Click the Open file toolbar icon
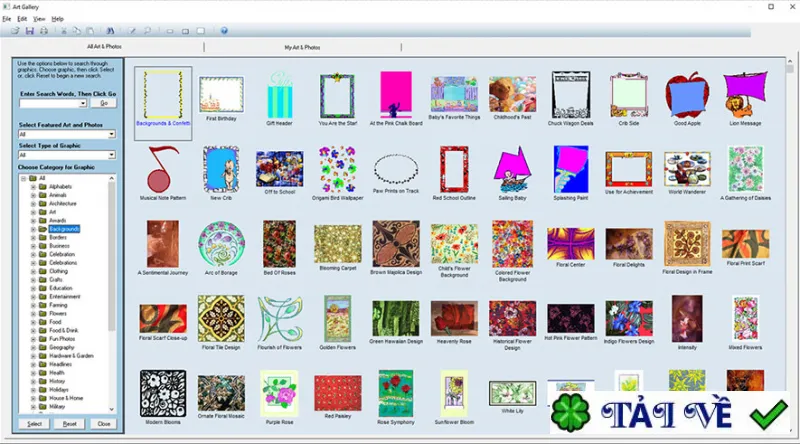Image resolution: width=800 pixels, height=444 pixels. pyautogui.click(x=15, y=31)
